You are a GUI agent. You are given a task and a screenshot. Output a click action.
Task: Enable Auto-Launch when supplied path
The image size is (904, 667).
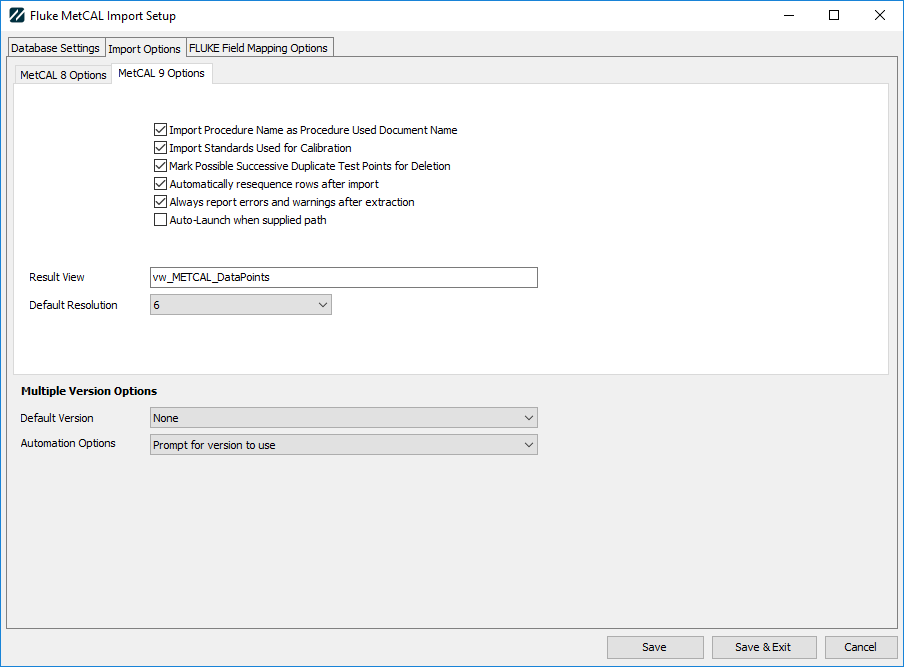tap(160, 220)
